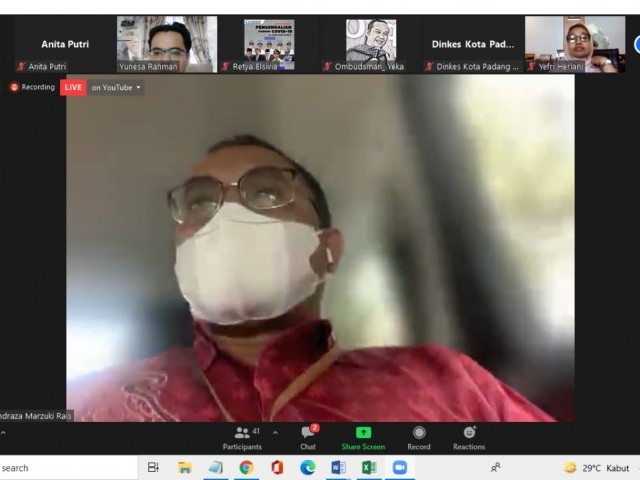
Task: Open the Chat panel
Action: pos(308,437)
